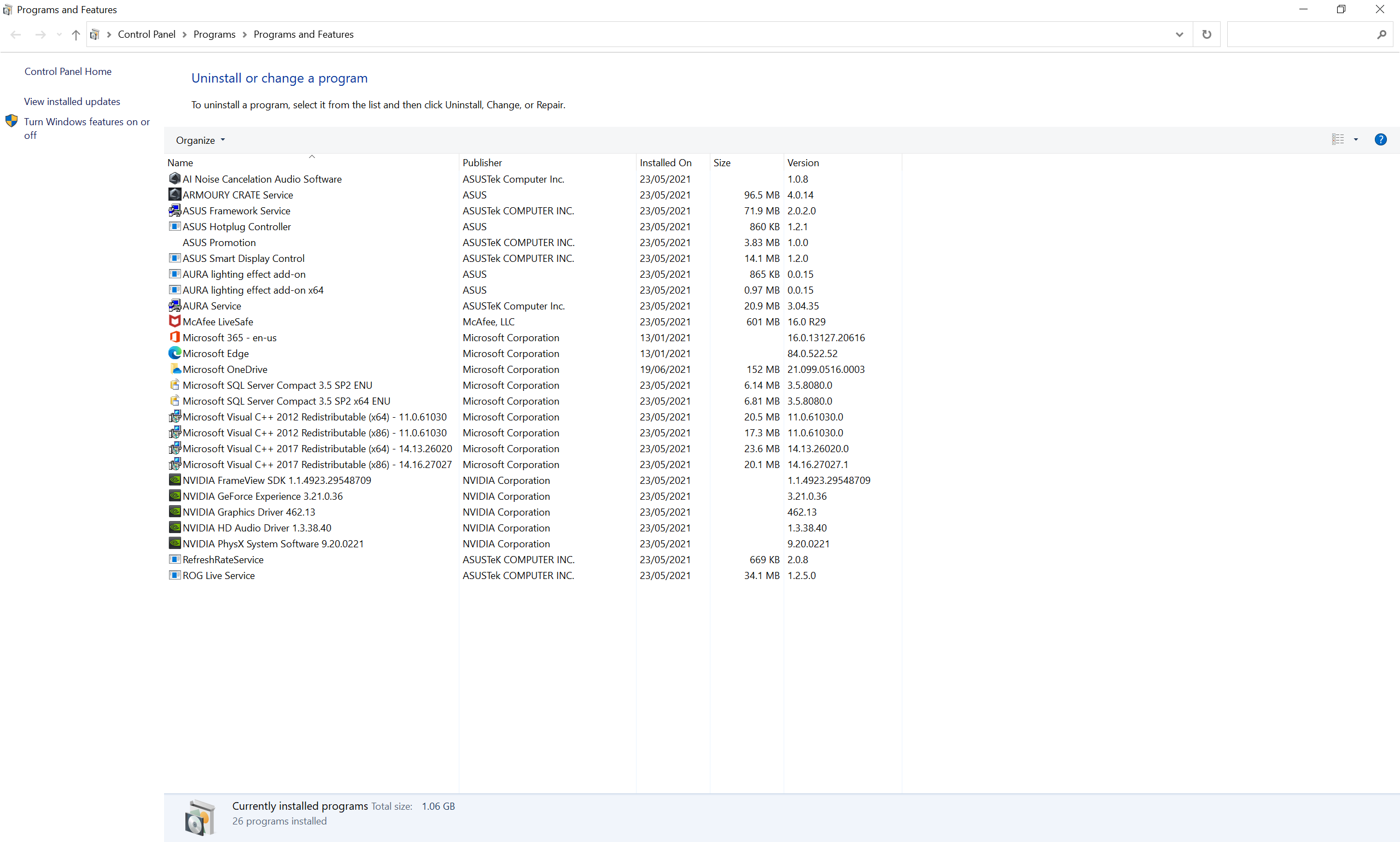This screenshot has width=1400, height=842.
Task: Click the NVIDIA Graphics Driver icon
Action: (x=175, y=512)
